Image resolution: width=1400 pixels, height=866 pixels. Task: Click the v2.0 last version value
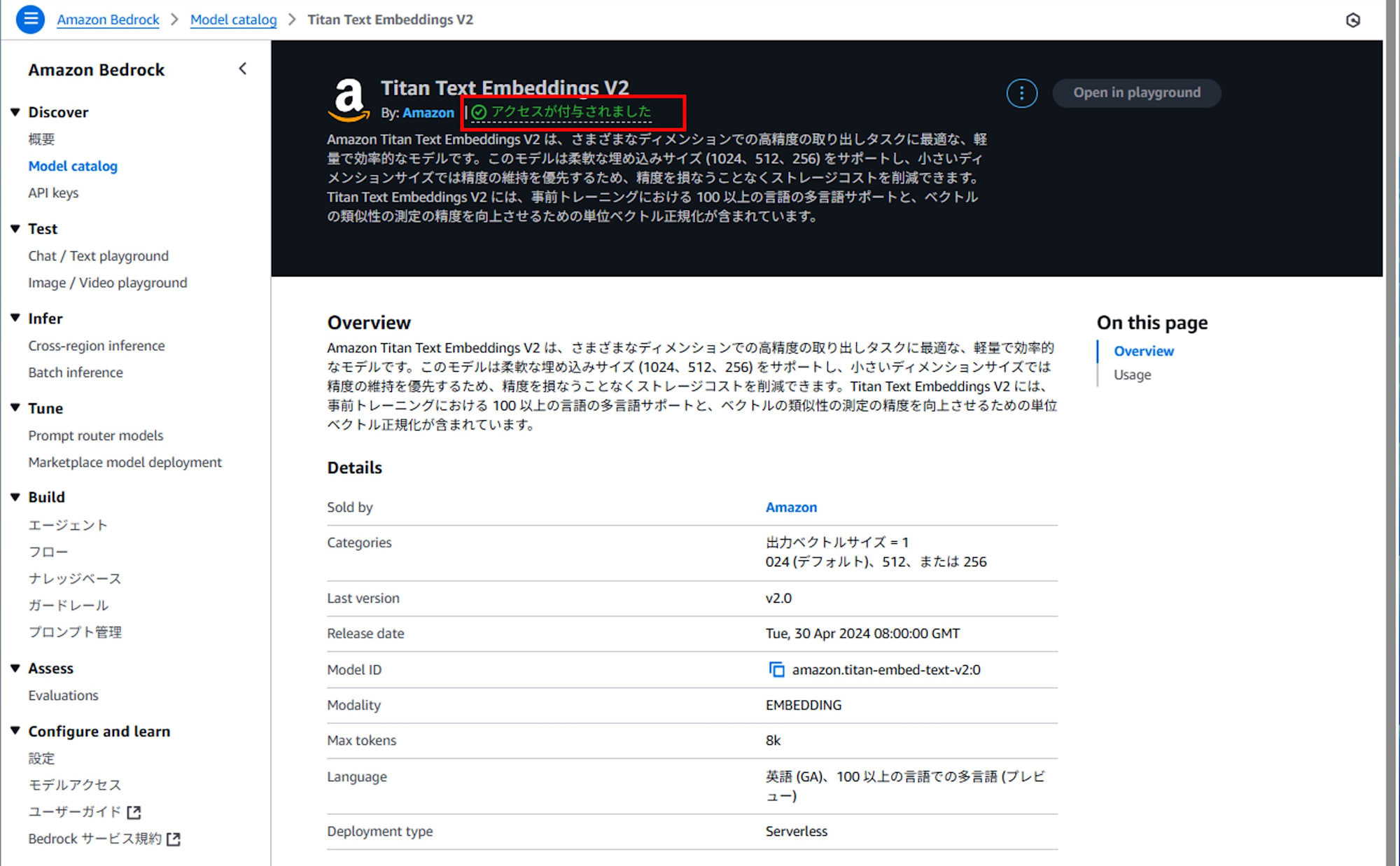[x=778, y=598]
